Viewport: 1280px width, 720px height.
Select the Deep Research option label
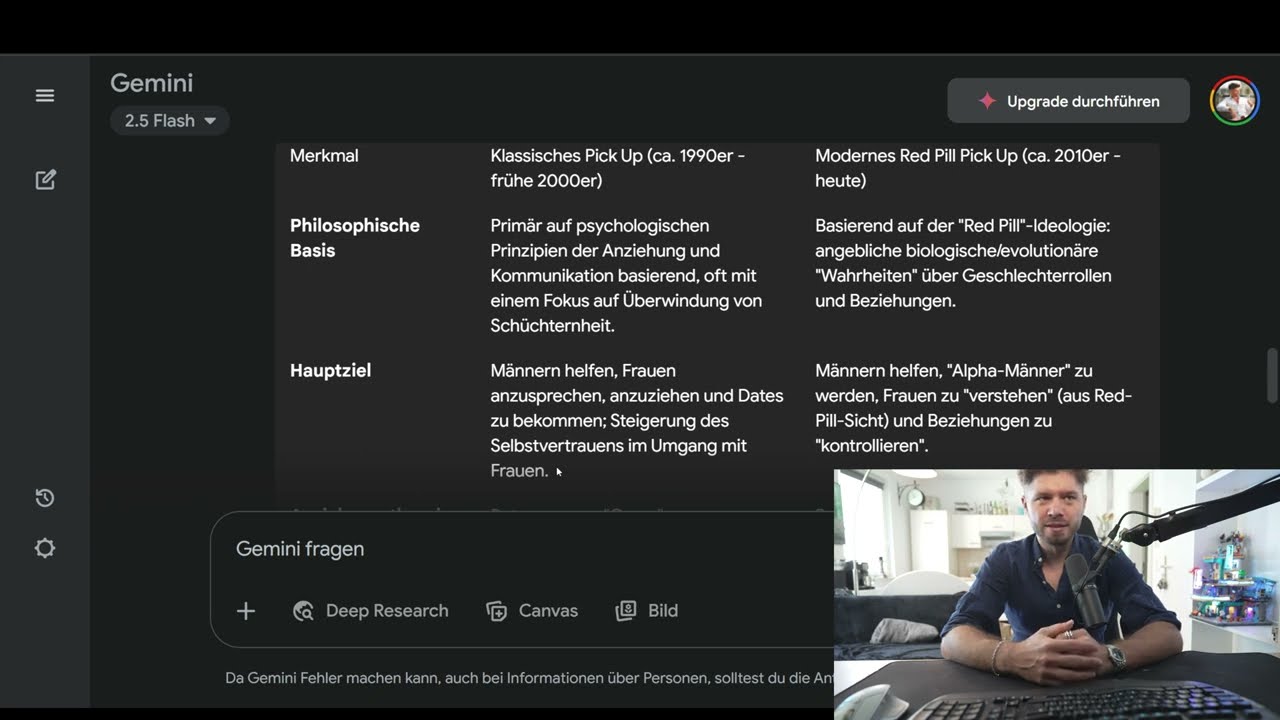click(x=387, y=611)
